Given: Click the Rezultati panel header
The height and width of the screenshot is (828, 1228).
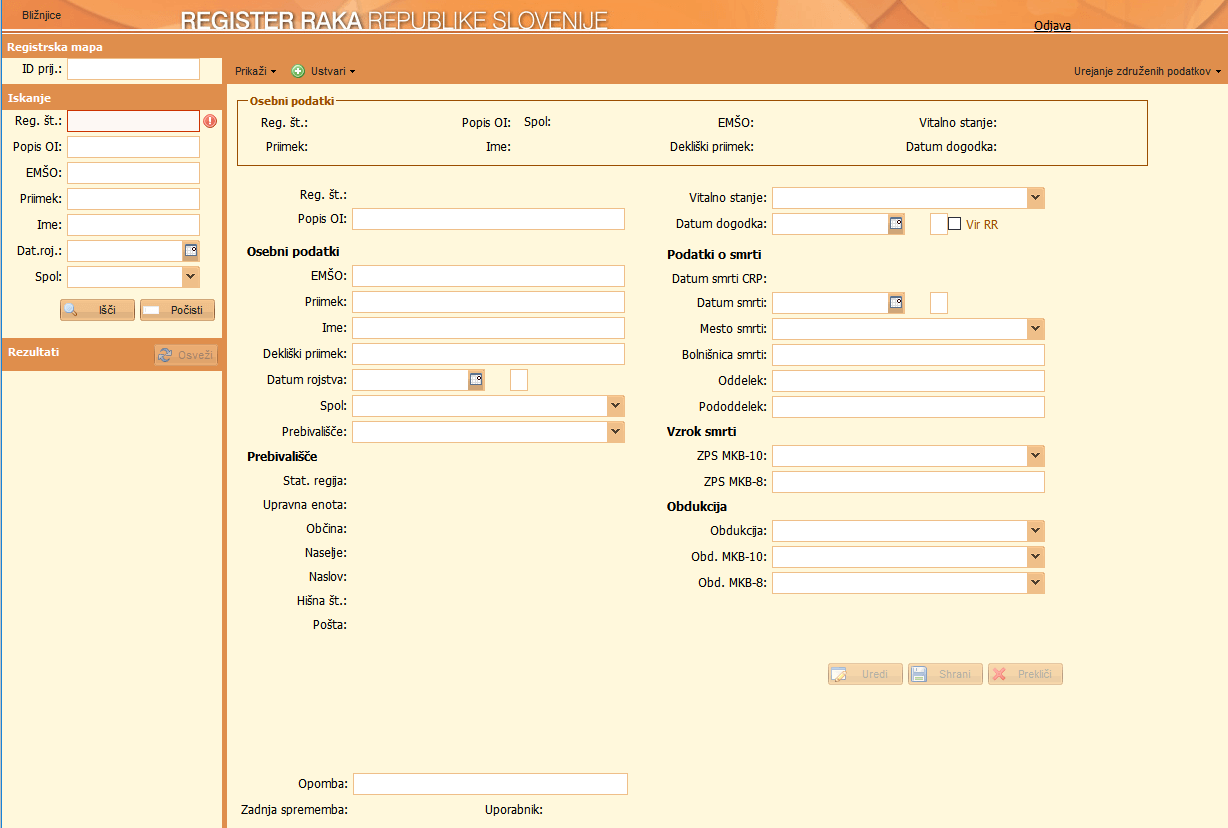Looking at the screenshot, I should [112, 354].
